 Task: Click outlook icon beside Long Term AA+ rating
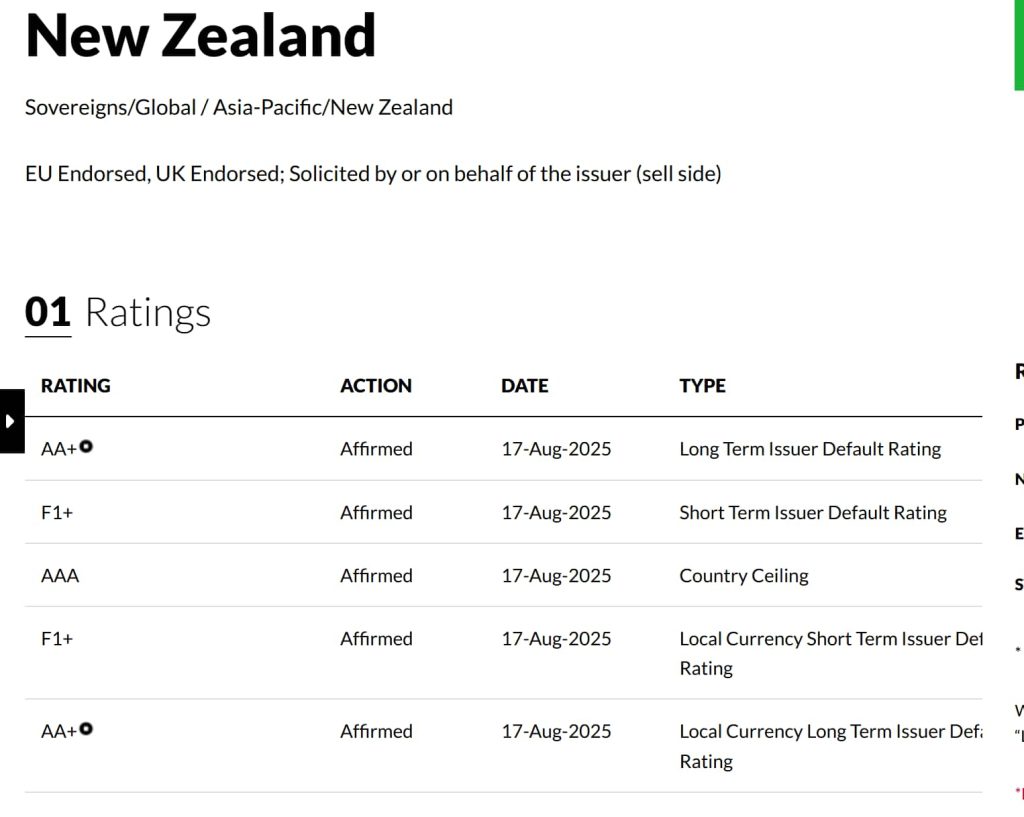coord(86,446)
